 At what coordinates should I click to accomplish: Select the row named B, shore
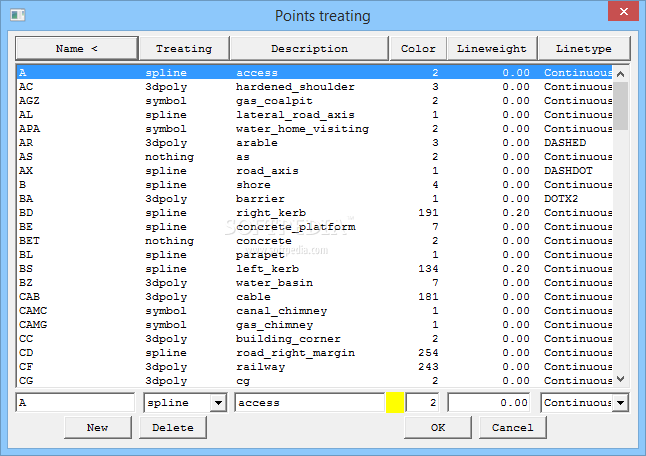[315, 185]
